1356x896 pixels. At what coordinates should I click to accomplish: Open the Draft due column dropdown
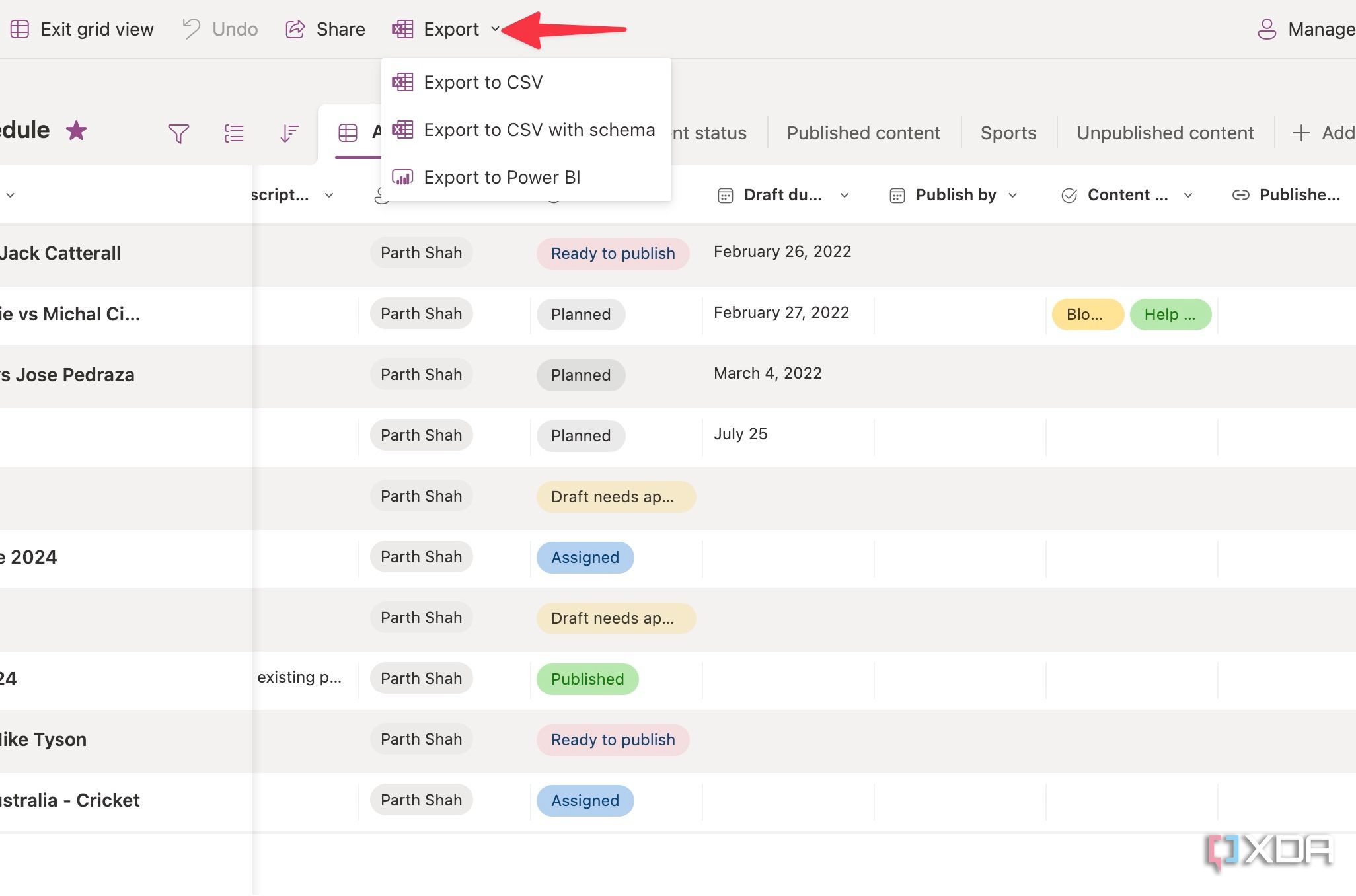pos(846,195)
